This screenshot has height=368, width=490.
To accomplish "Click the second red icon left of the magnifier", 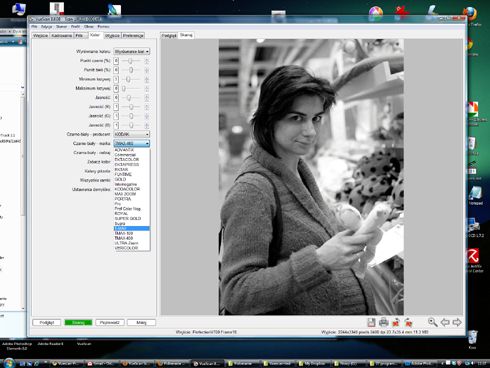I will tap(408, 322).
